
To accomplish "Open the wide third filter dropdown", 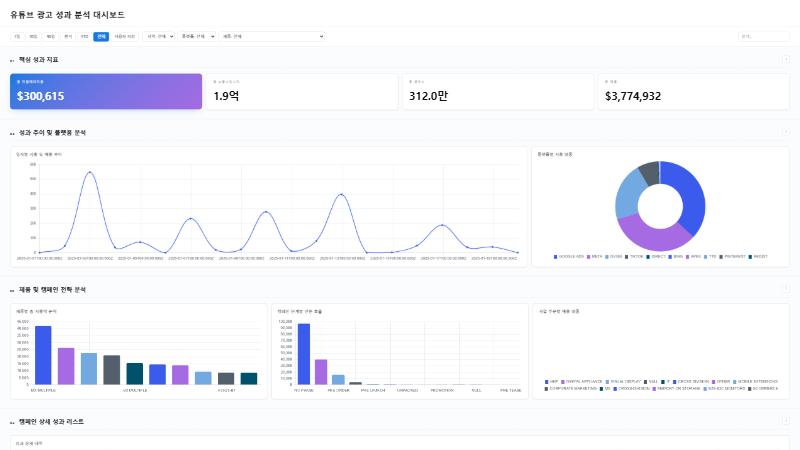I will 272,36.
